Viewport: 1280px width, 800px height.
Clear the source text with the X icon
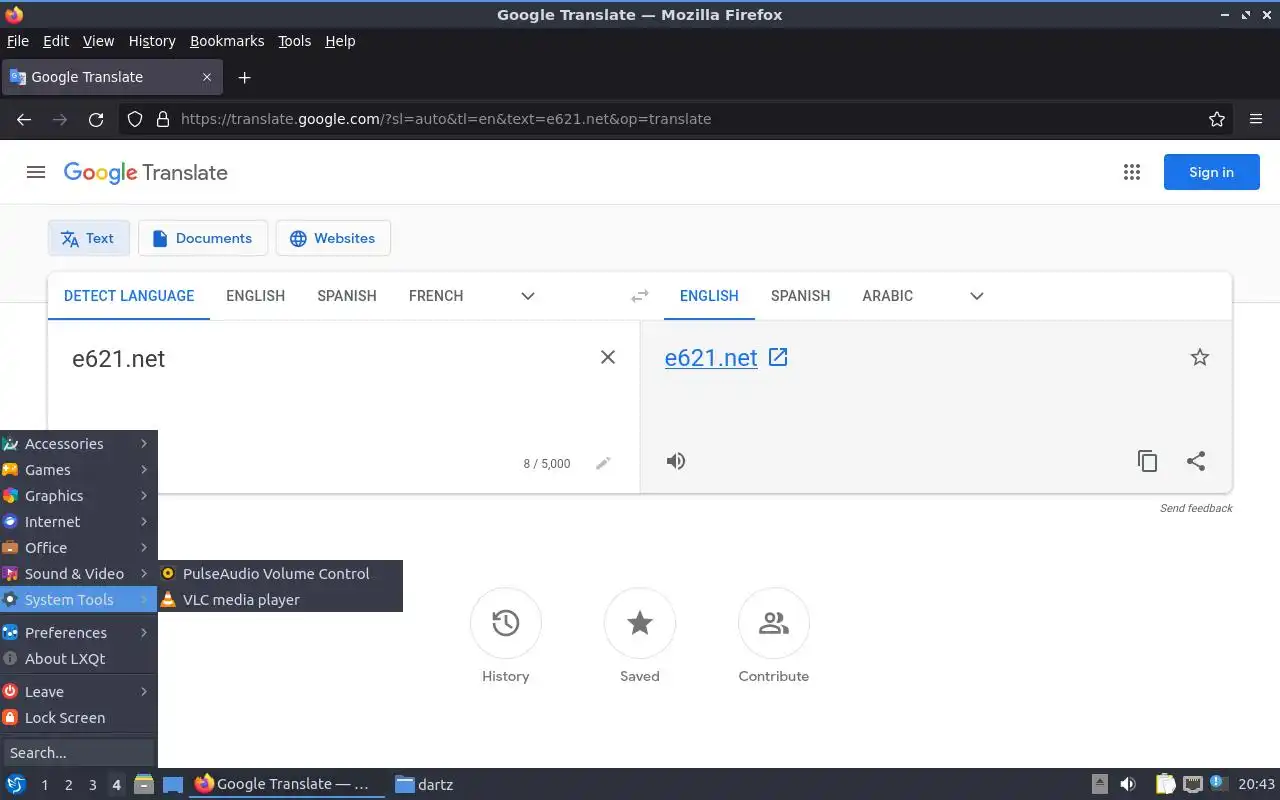click(607, 357)
